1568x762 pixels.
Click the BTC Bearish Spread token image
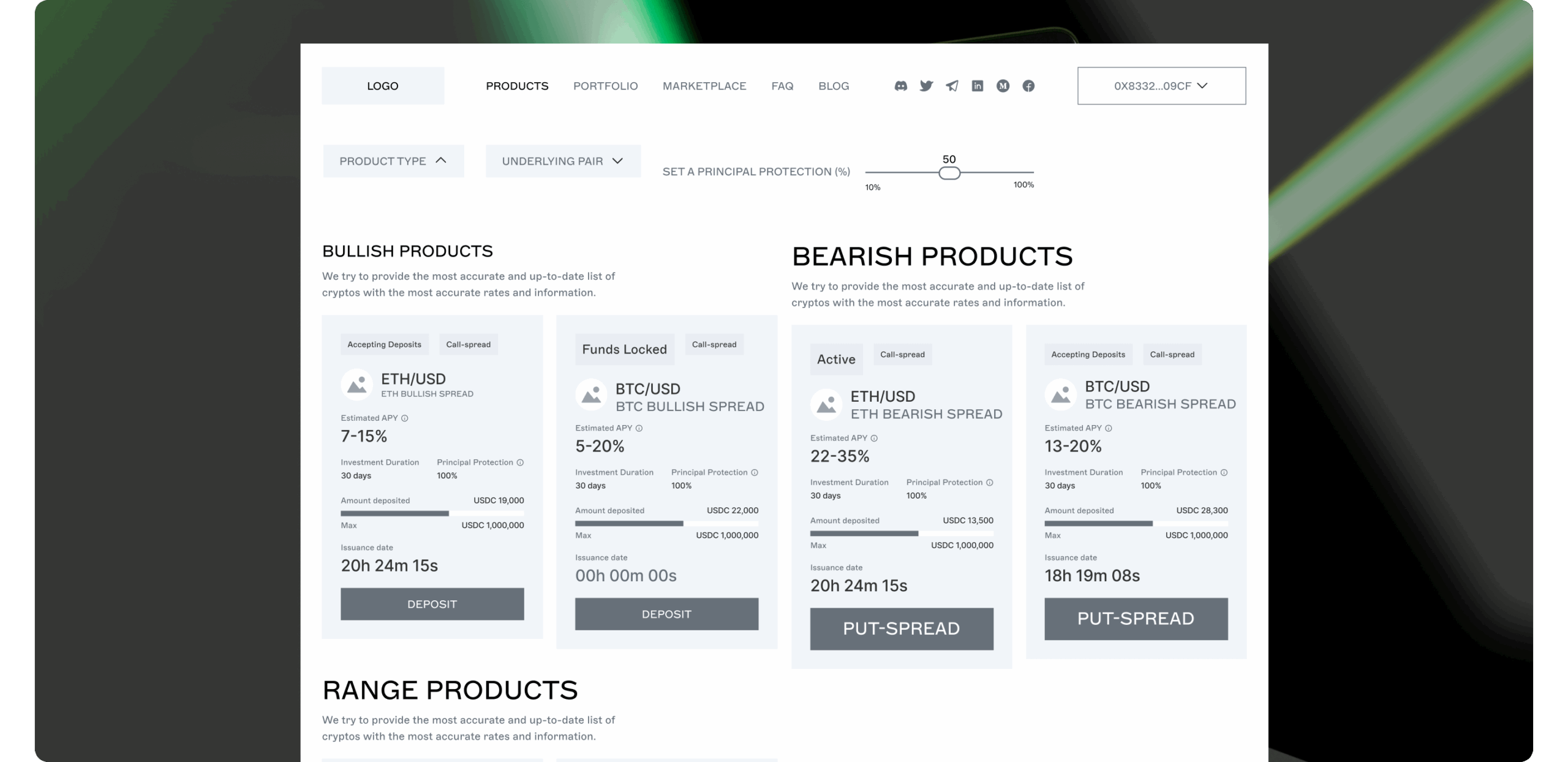[x=1061, y=394]
